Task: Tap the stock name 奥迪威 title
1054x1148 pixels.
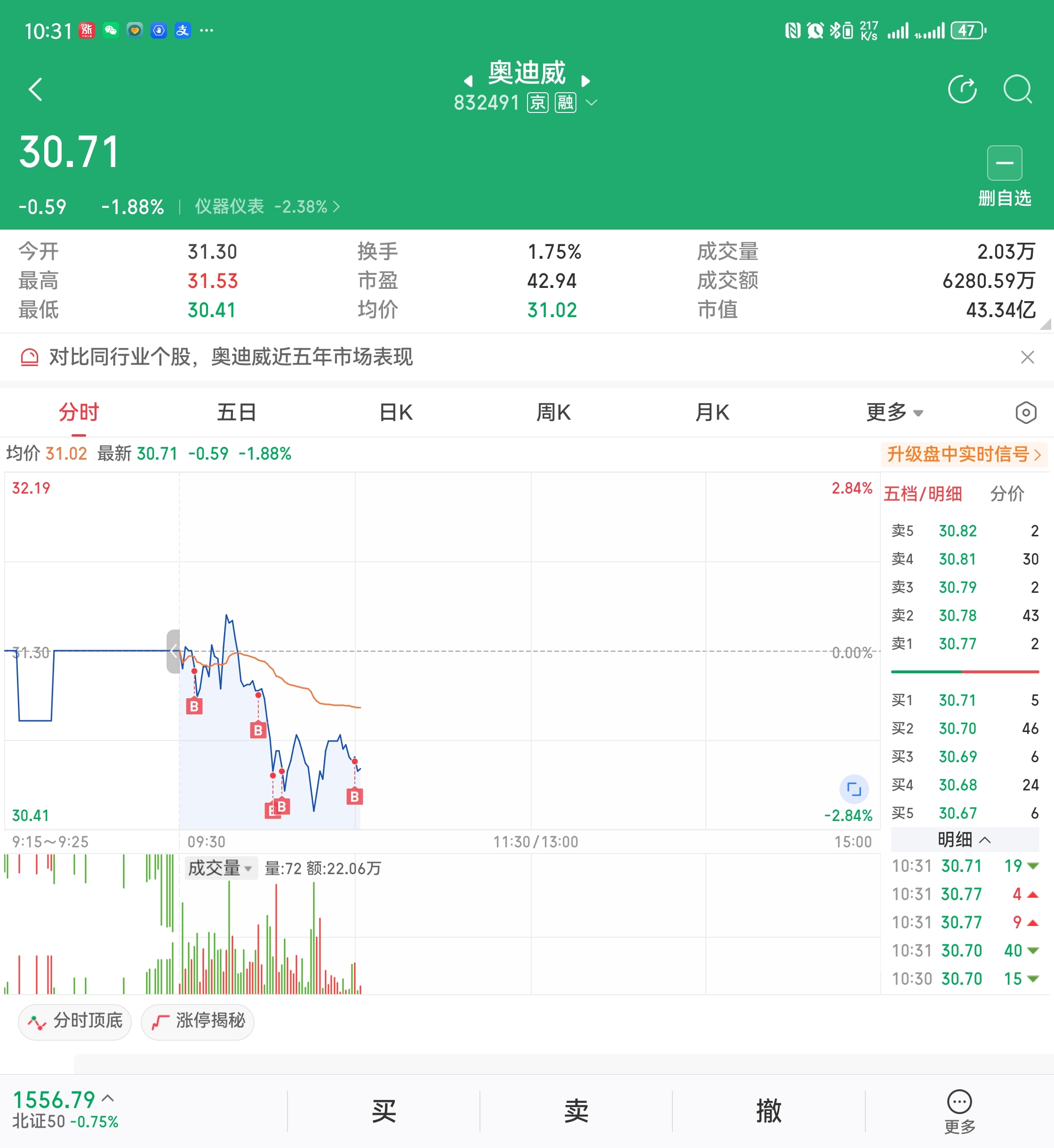Action: [x=527, y=73]
